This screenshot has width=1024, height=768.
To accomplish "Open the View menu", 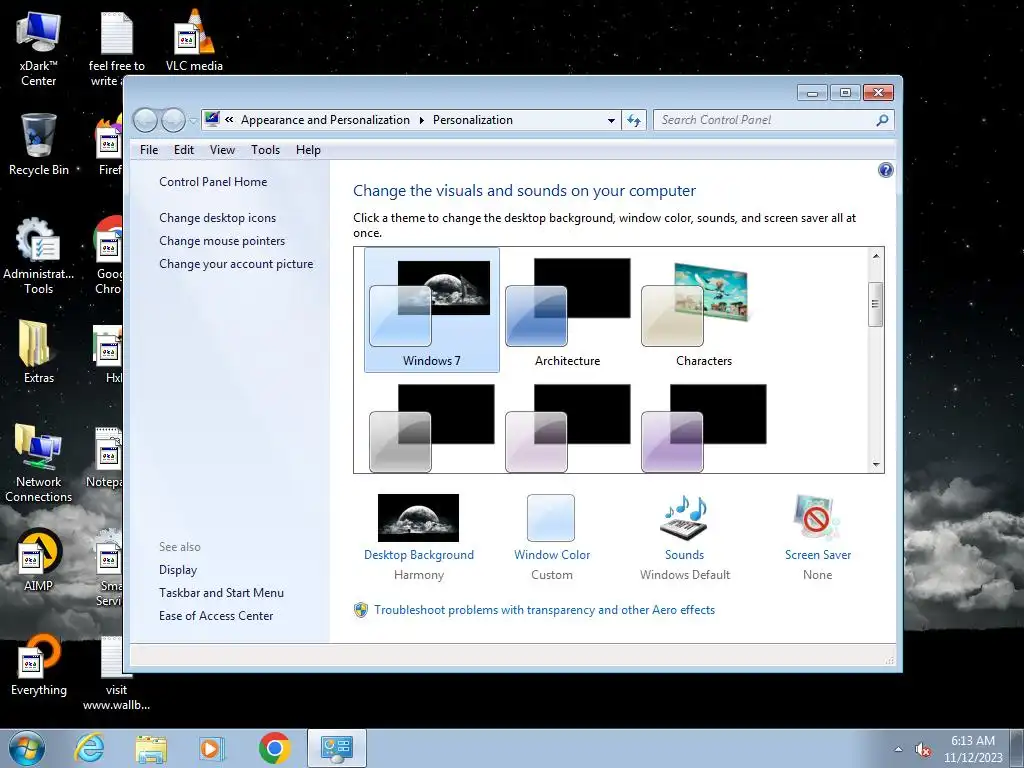I will pyautogui.click(x=222, y=150).
